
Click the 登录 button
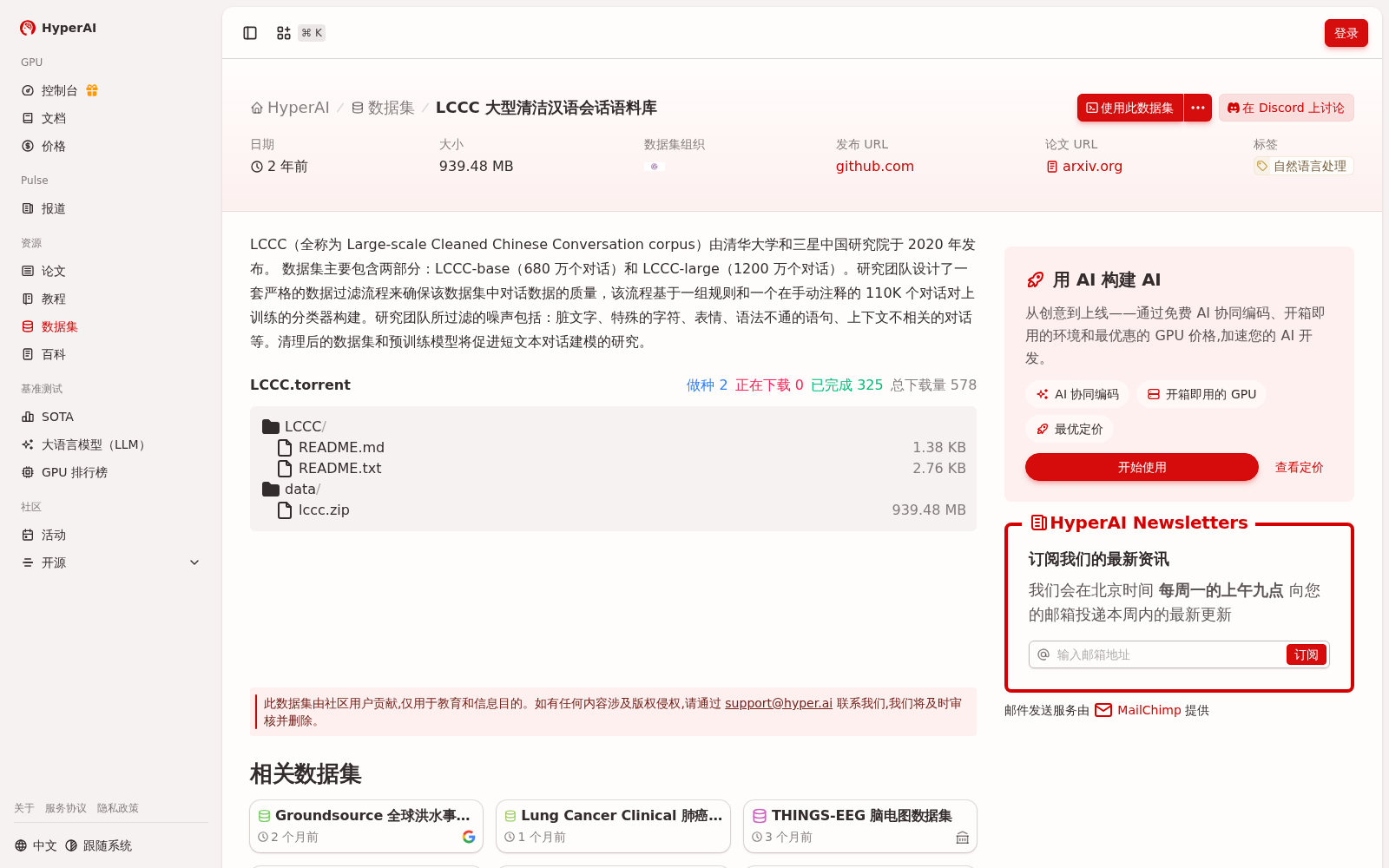pos(1346,33)
